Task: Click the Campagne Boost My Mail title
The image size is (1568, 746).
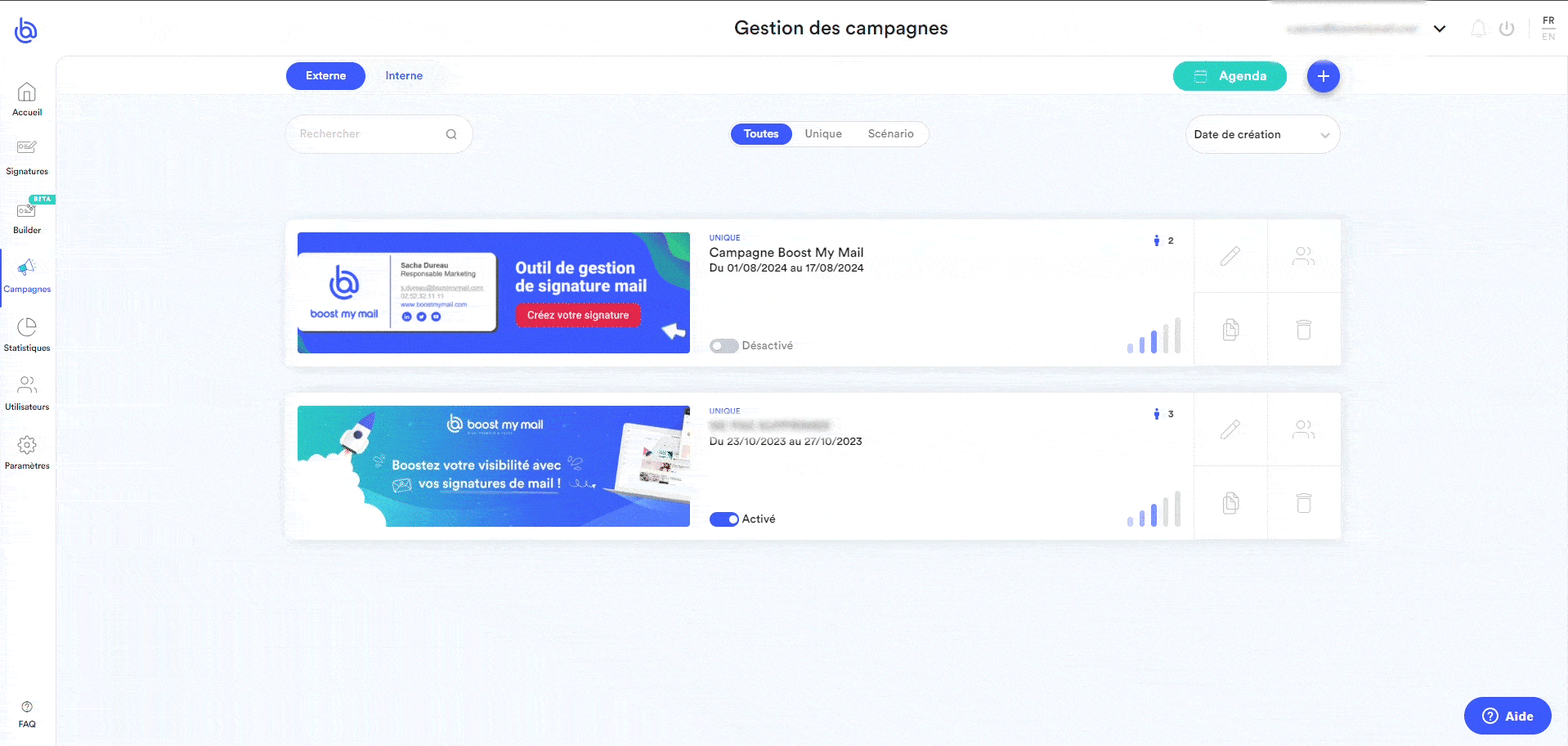Action: point(786,253)
